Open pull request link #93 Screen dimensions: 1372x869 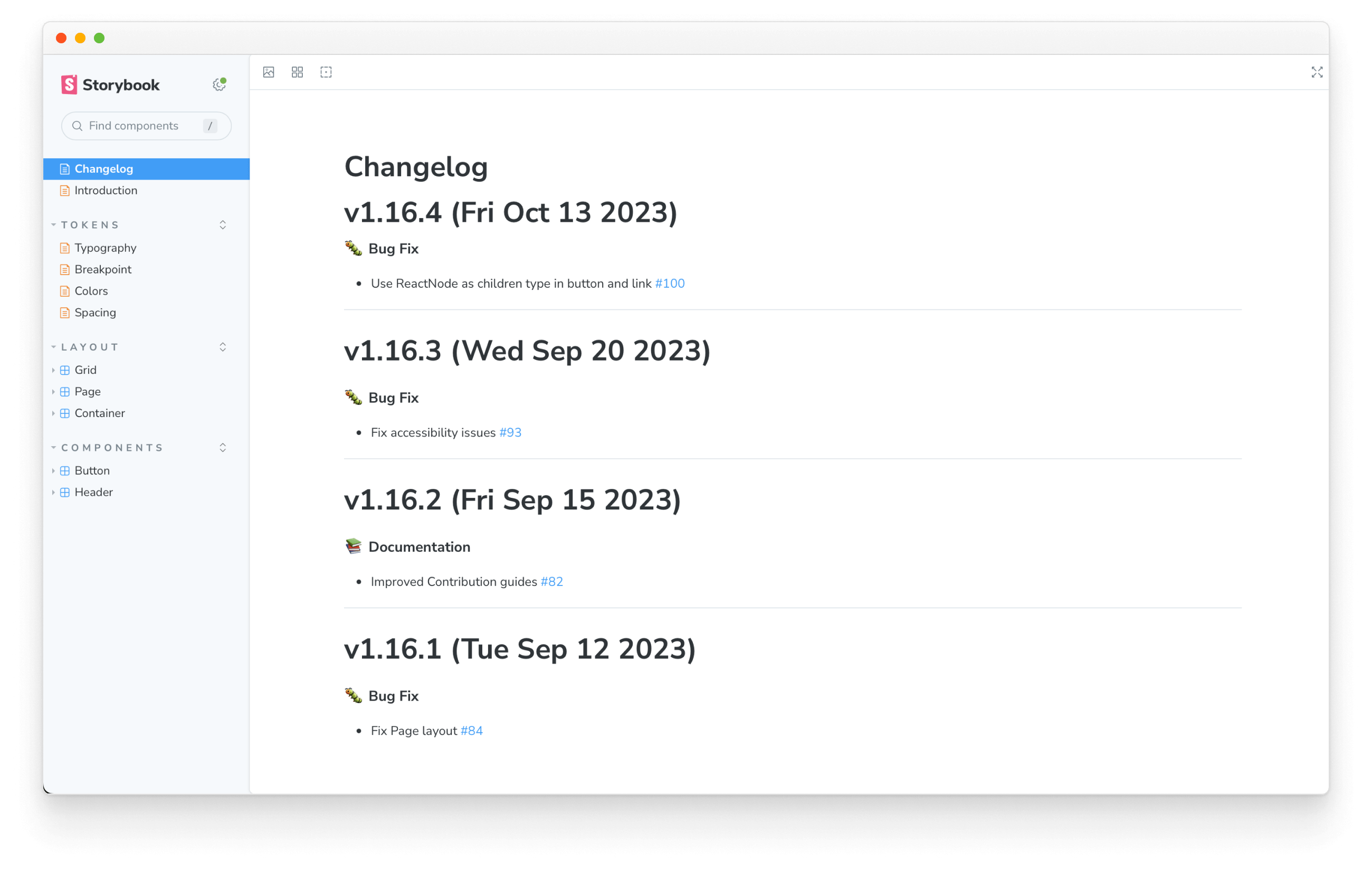(510, 433)
